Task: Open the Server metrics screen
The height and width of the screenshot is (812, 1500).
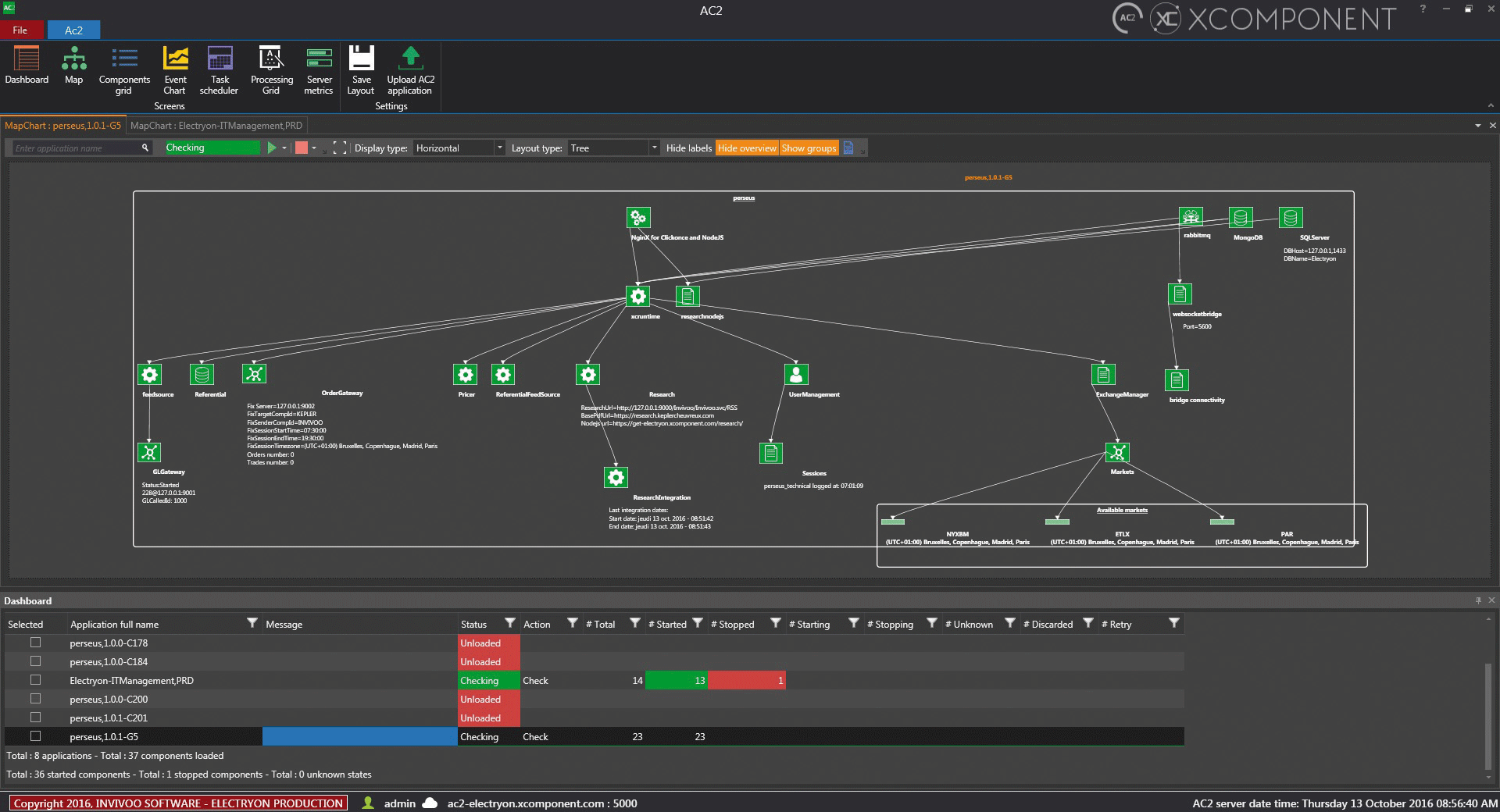Action: tap(319, 70)
